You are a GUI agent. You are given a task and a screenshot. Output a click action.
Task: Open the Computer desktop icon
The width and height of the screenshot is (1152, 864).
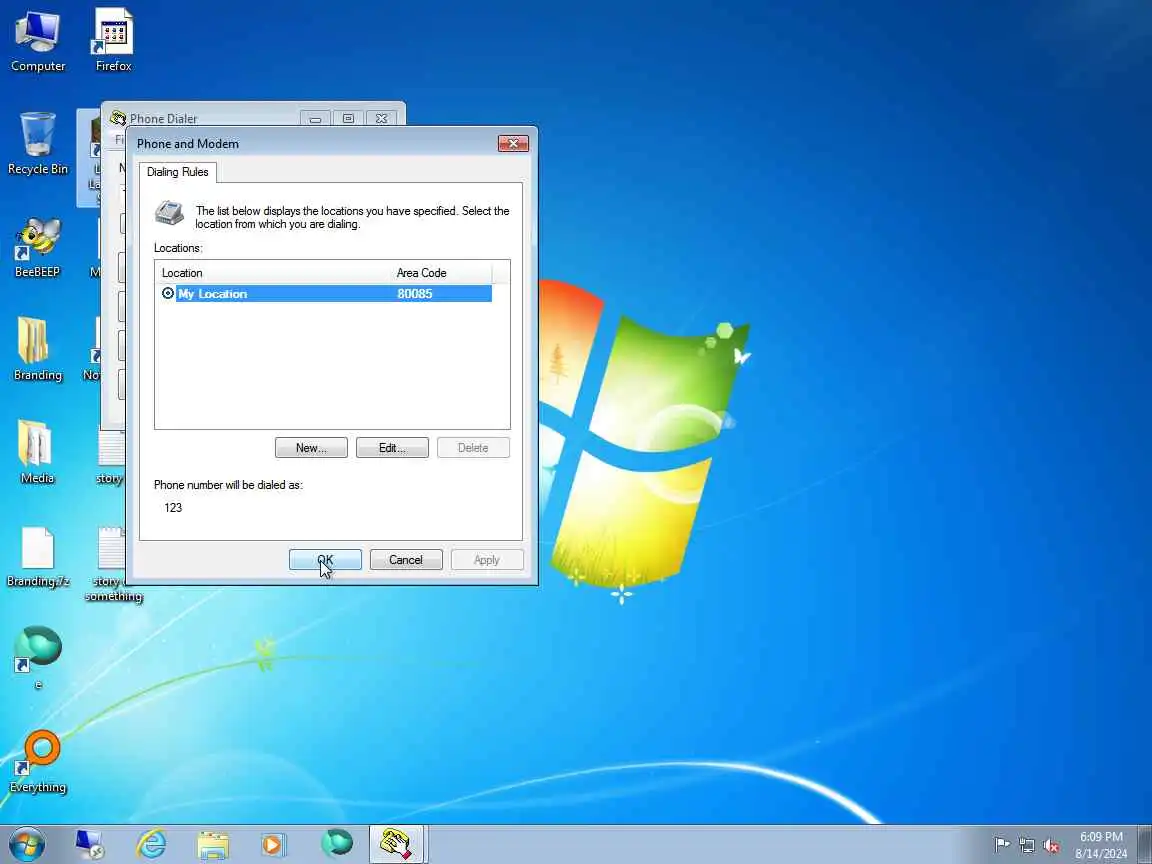(37, 40)
